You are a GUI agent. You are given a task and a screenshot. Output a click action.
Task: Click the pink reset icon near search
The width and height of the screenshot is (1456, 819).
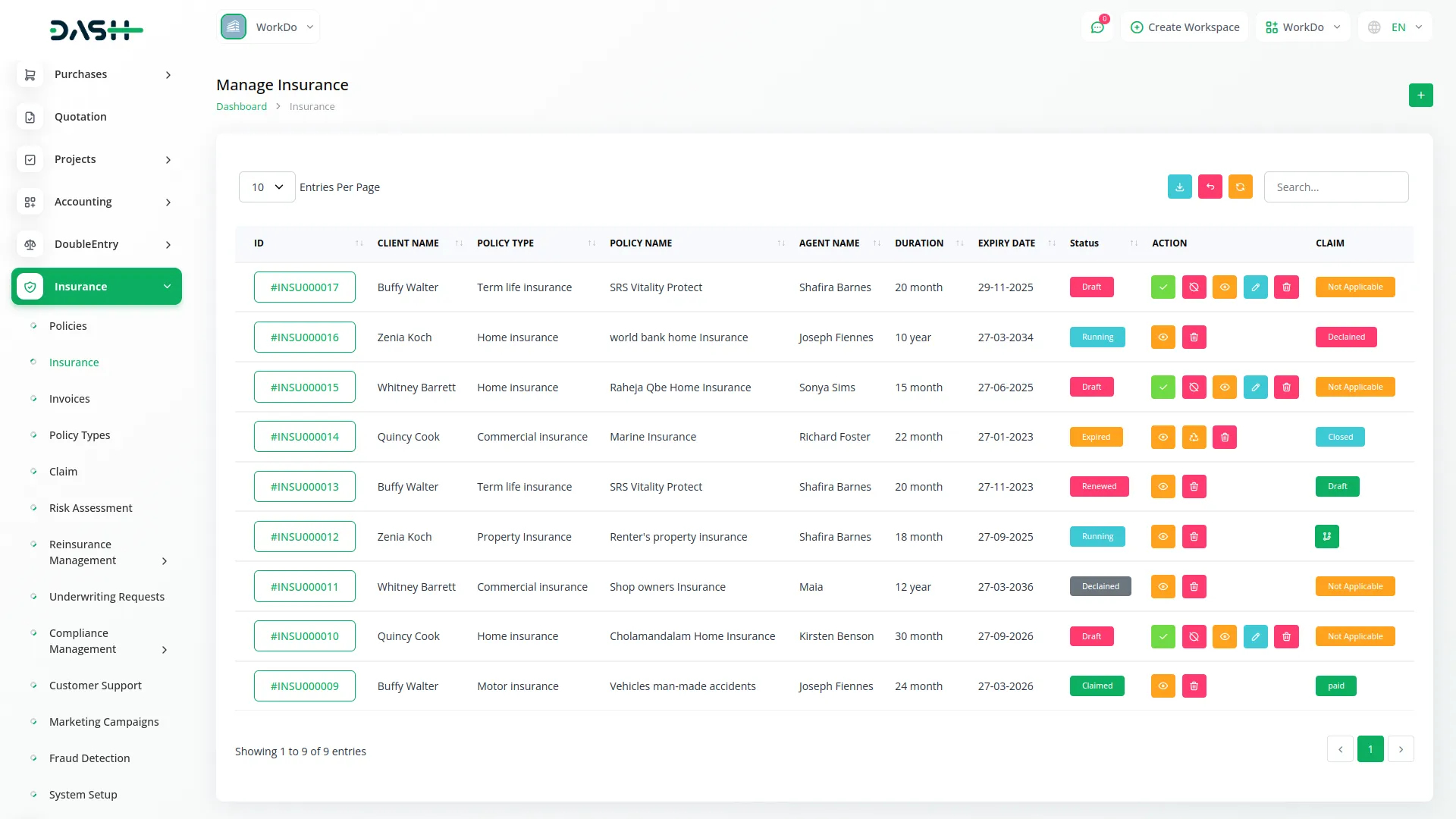coord(1210,187)
